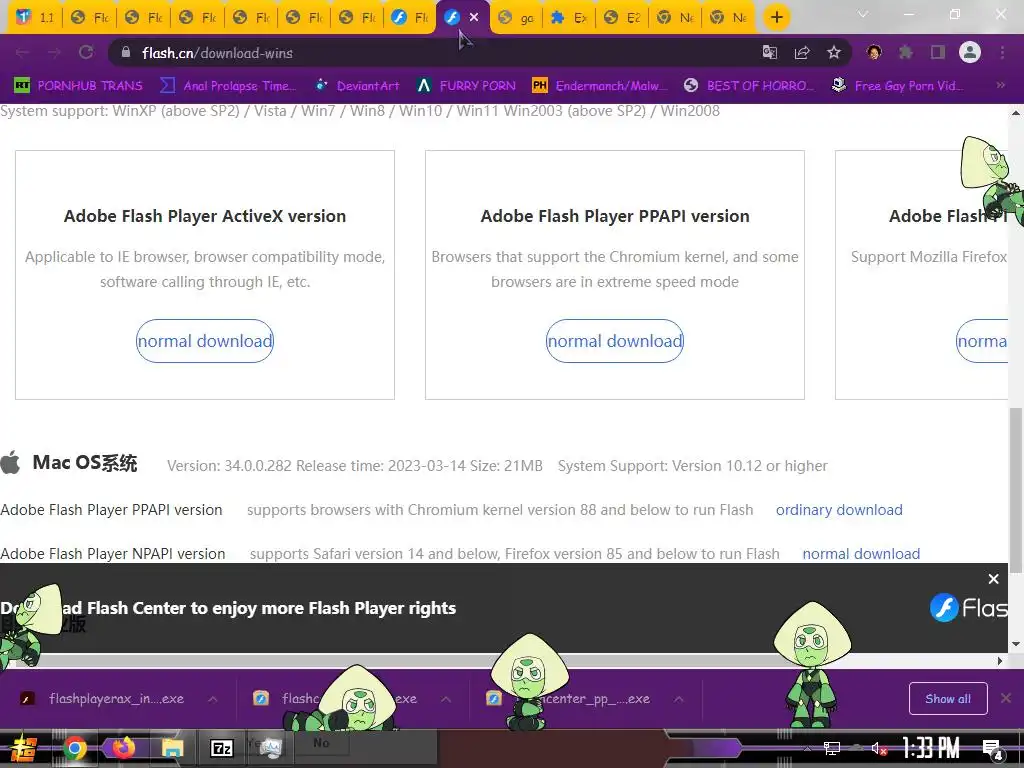1024x768 pixels.
Task: Open a new tab with the plus button
Action: pos(776,17)
